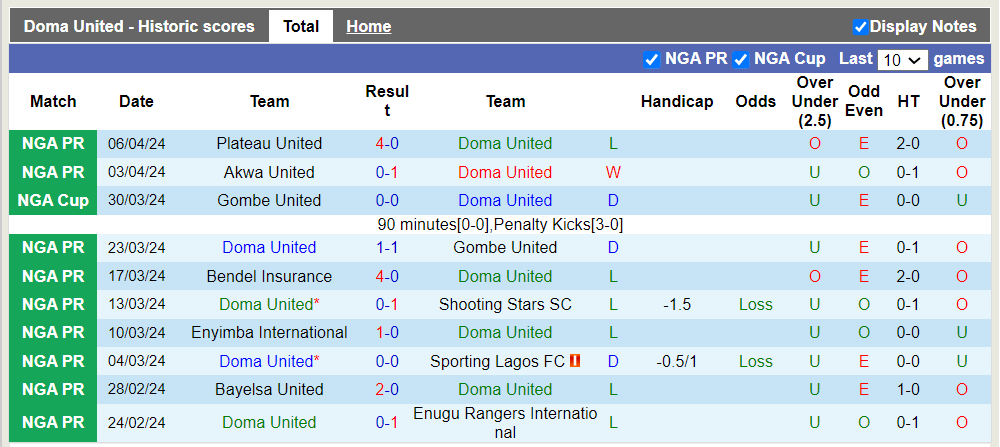Open the Last games count dropdown
Image resolution: width=1000 pixels, height=447 pixels.
(x=902, y=60)
